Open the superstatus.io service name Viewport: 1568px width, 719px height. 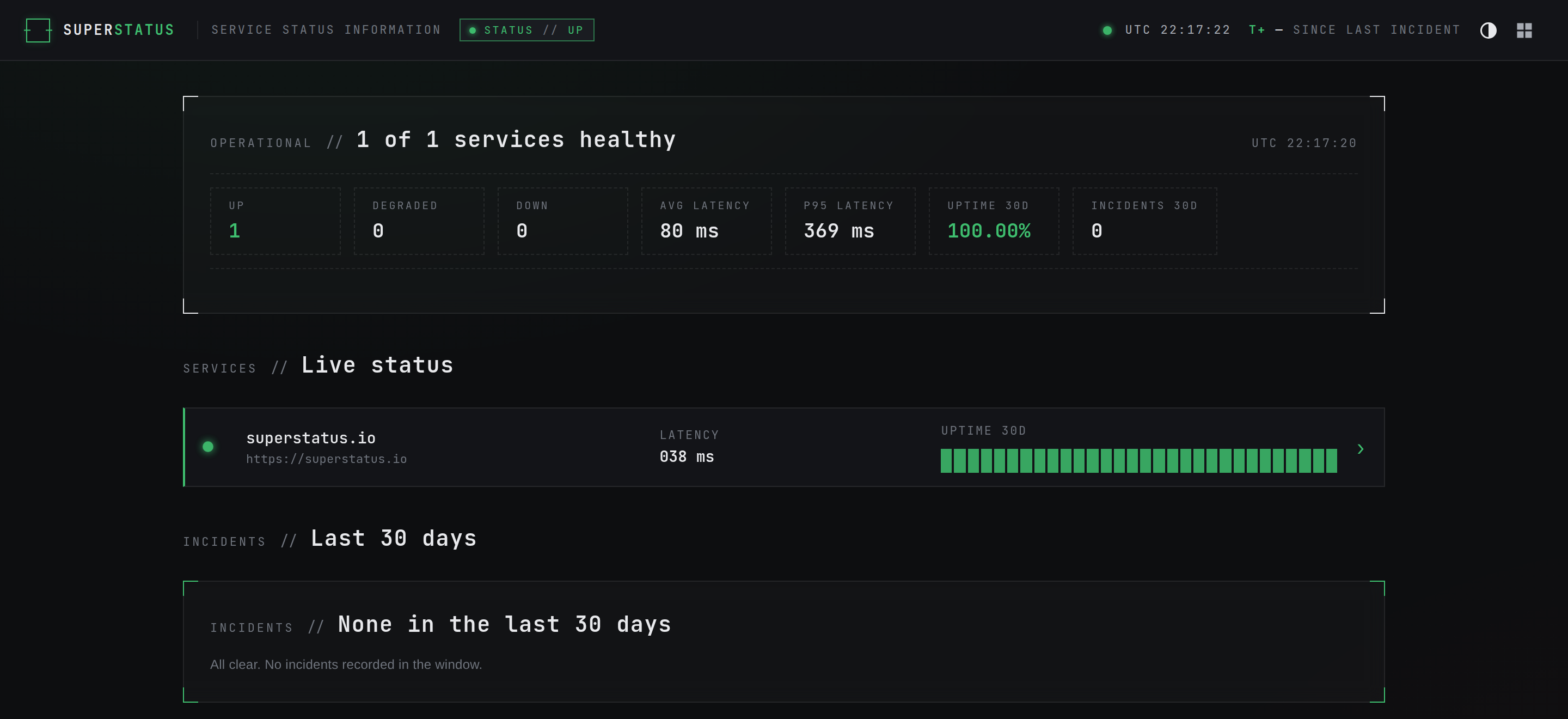point(310,438)
